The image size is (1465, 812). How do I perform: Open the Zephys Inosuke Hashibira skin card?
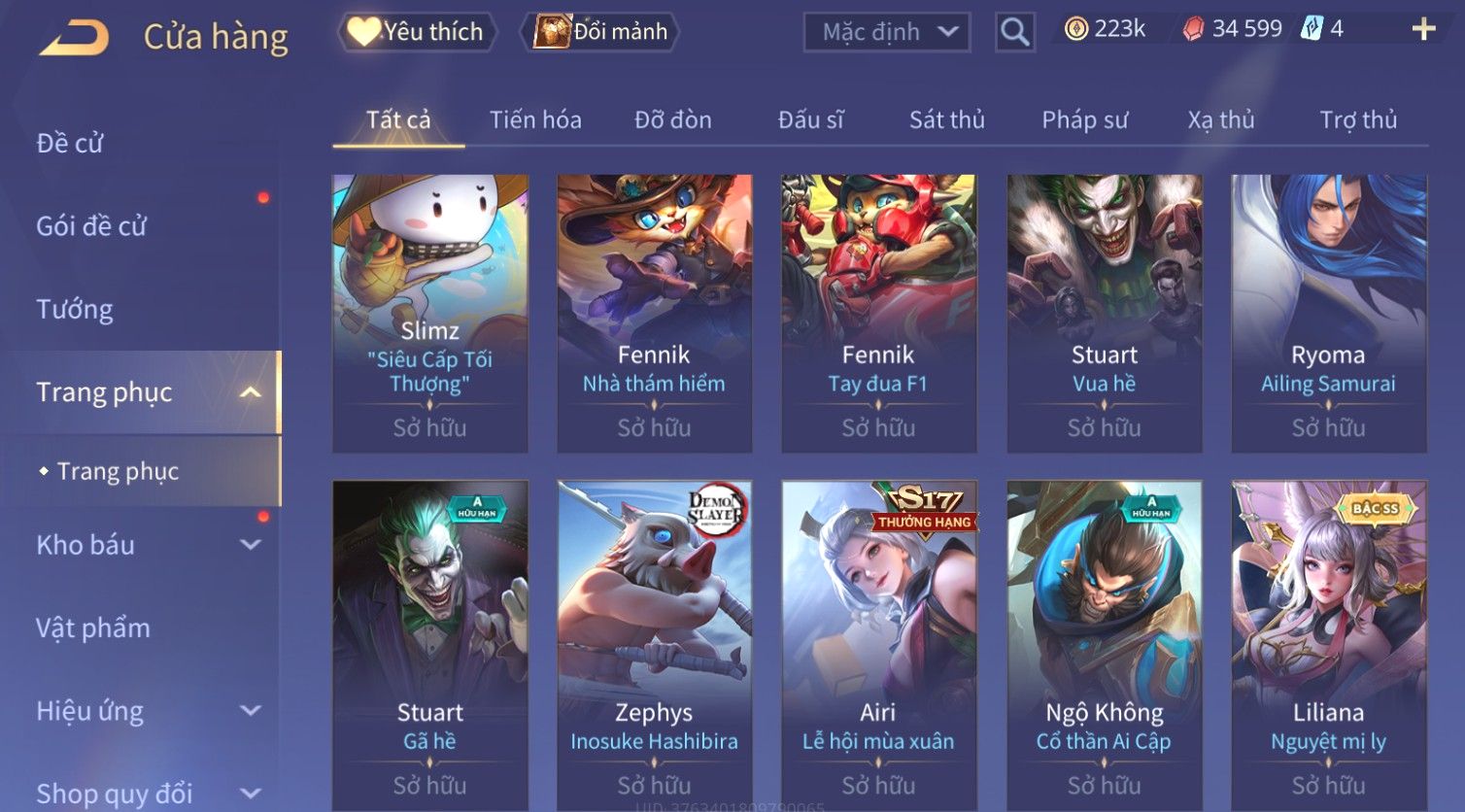654,646
